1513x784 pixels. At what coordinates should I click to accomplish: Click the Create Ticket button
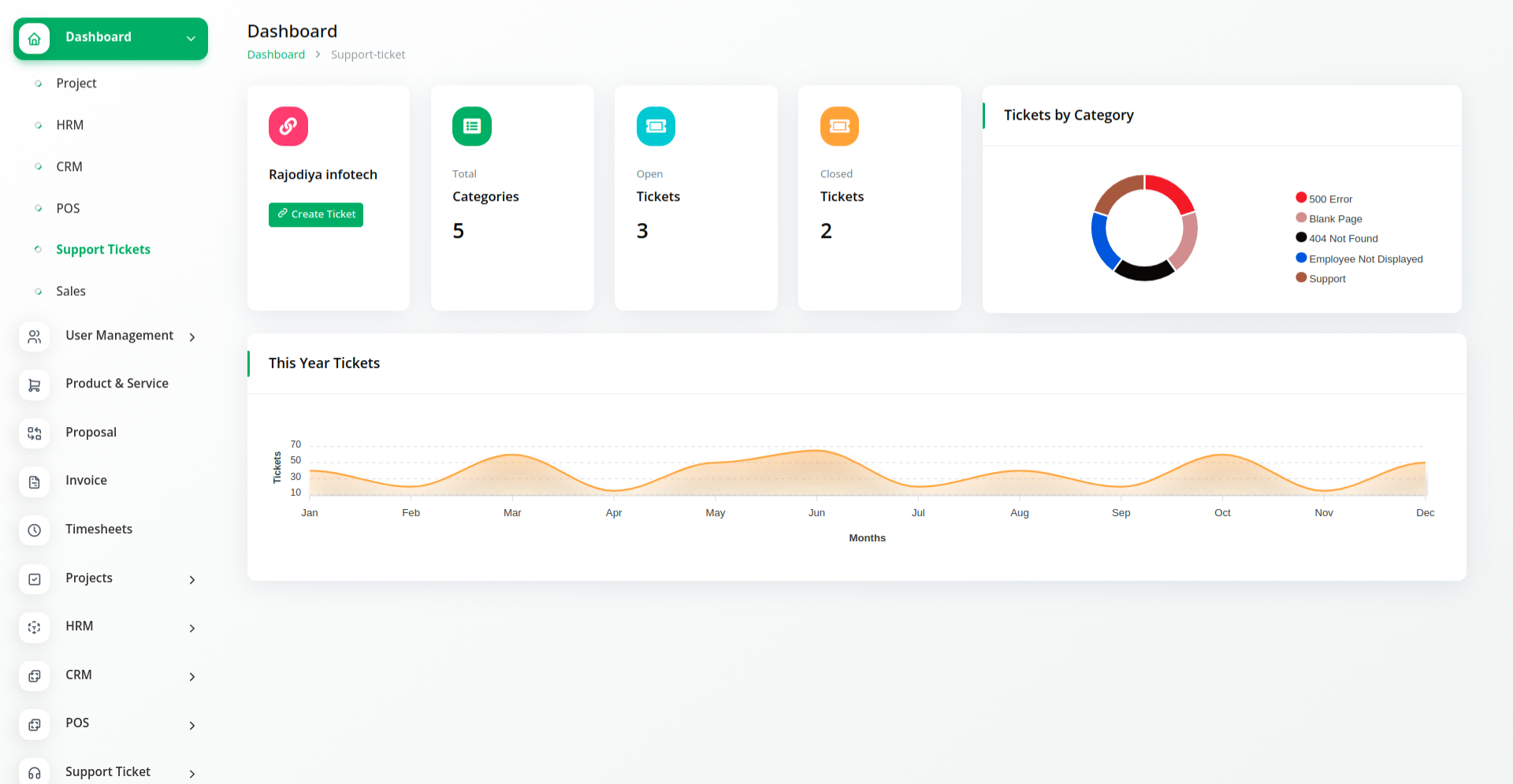[x=316, y=214]
